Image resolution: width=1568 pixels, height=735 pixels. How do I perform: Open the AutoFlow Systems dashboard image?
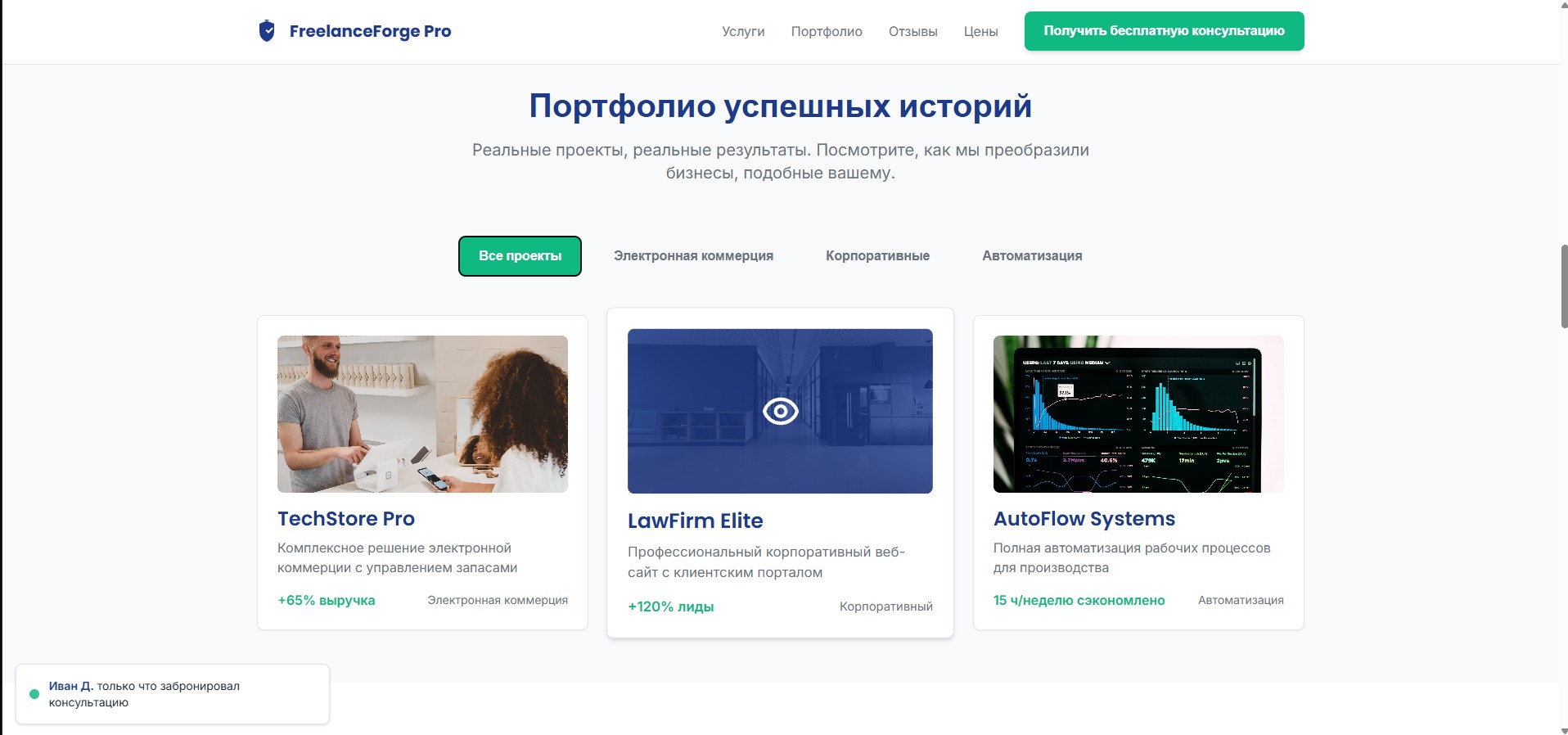1138,414
